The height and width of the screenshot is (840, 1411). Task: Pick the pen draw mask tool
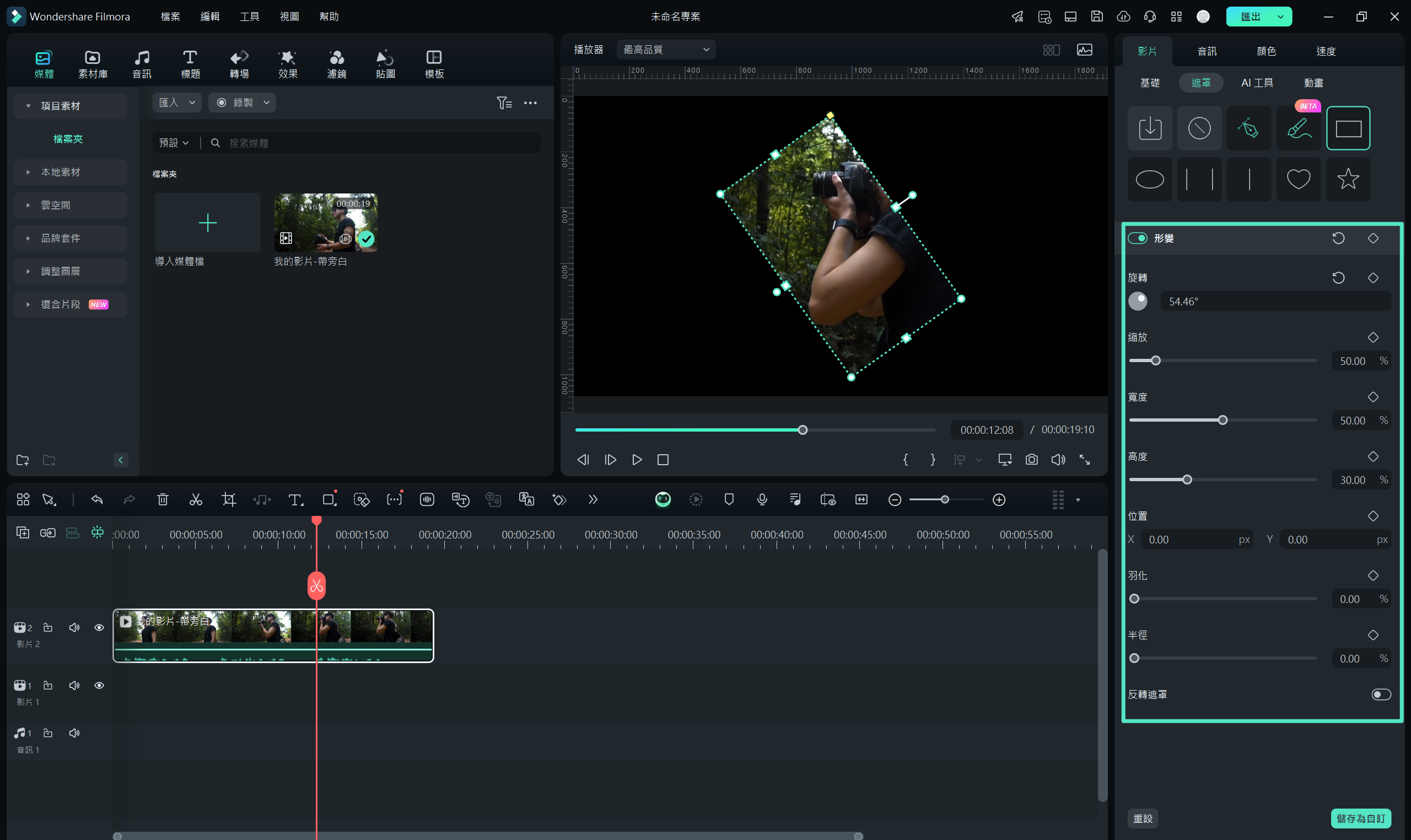tap(1248, 128)
